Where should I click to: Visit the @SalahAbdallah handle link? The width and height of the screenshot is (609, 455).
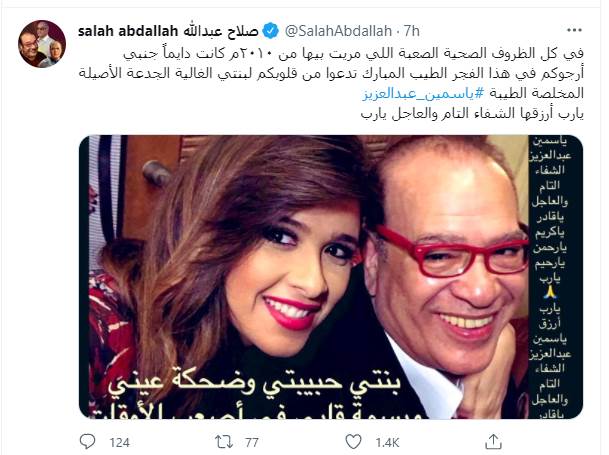[x=338, y=31]
